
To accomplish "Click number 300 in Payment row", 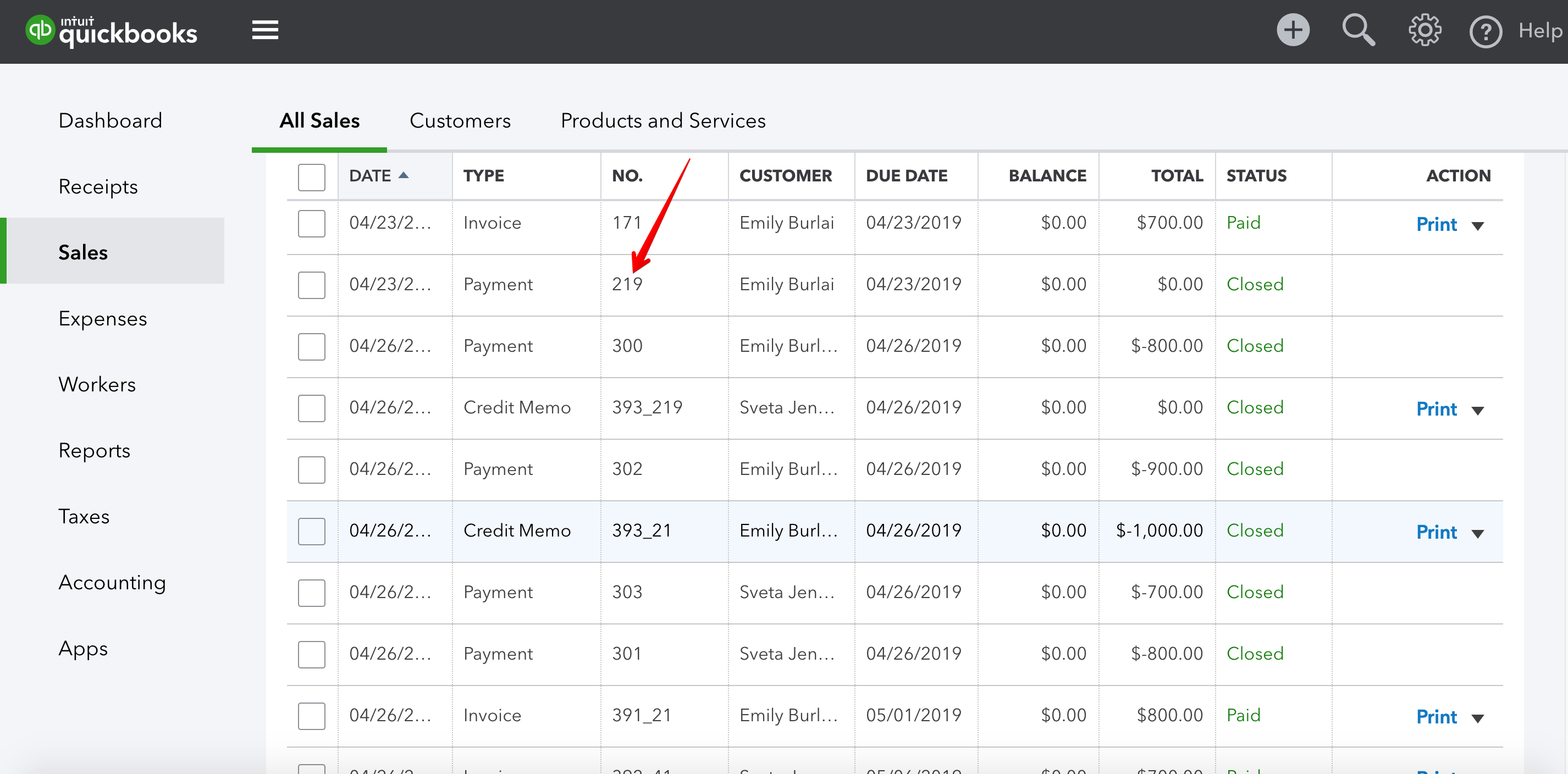I will click(627, 346).
